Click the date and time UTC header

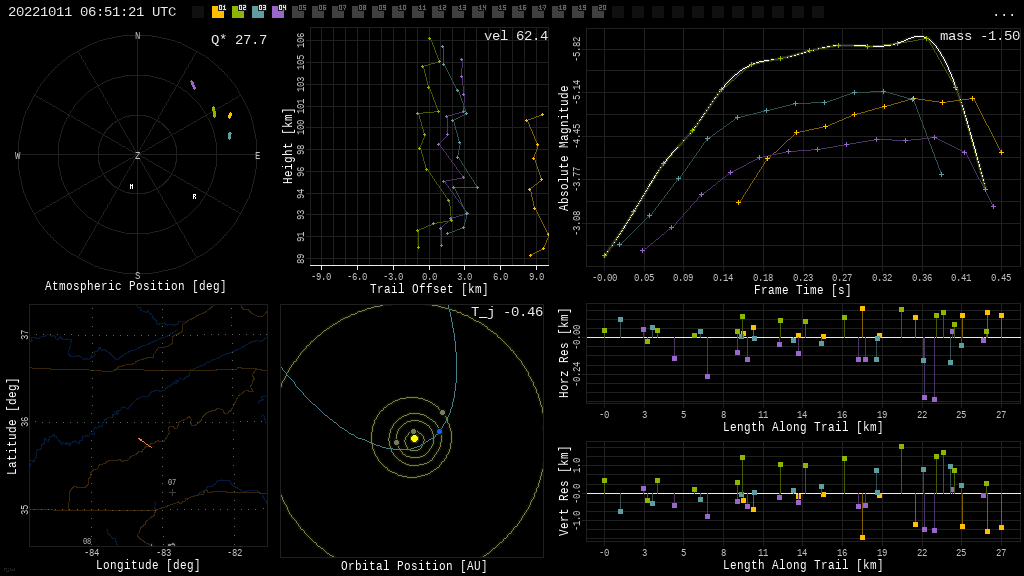point(92,12)
